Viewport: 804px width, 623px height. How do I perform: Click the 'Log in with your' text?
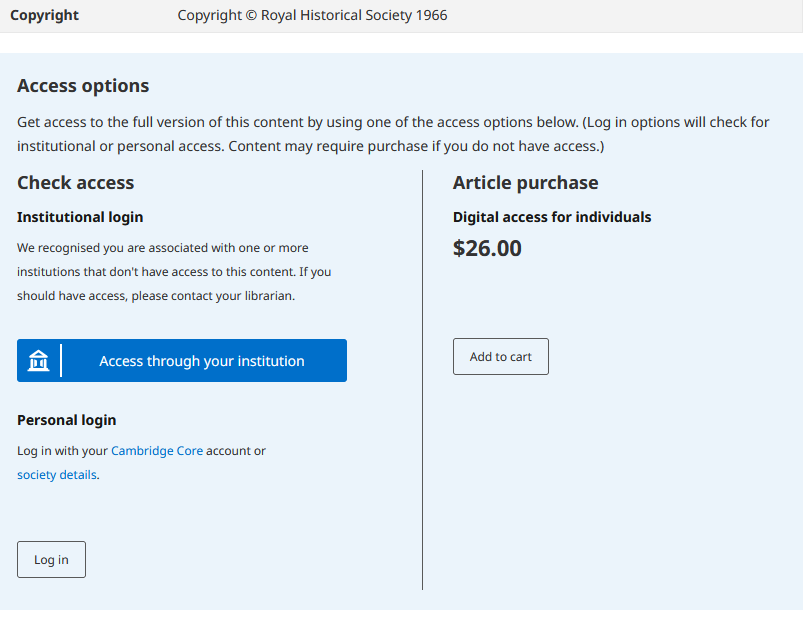[x=62, y=451]
